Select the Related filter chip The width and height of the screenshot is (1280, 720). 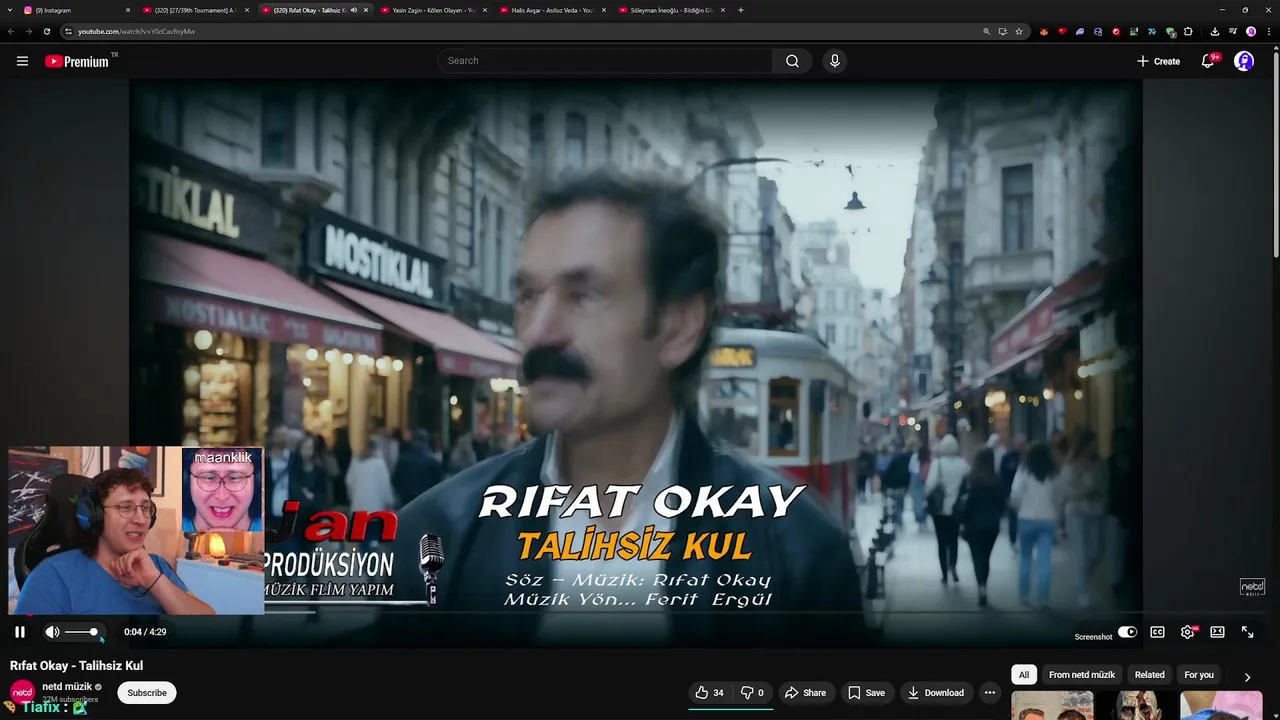[x=1149, y=675]
